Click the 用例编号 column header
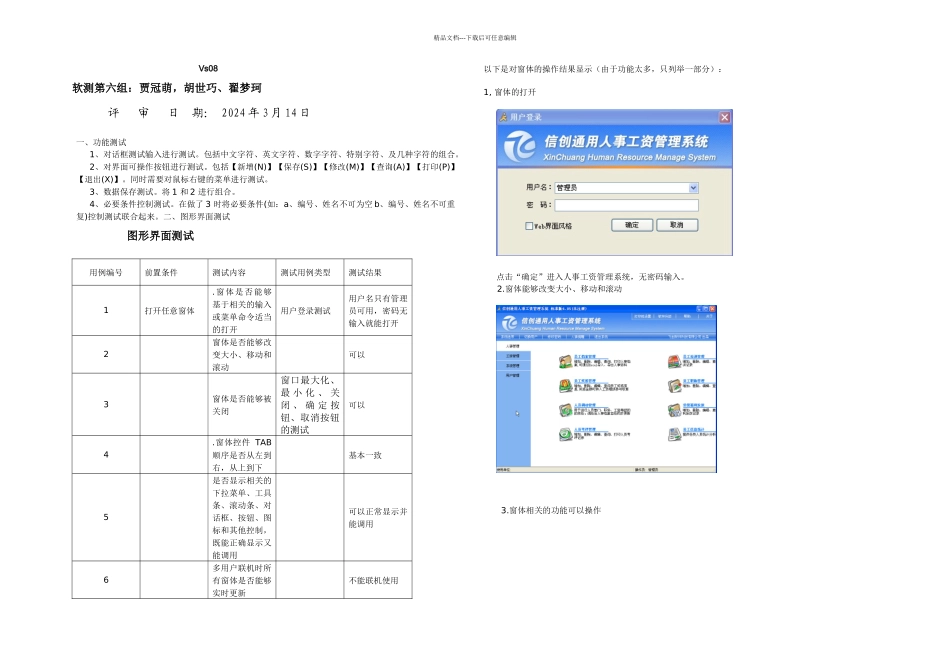The image size is (950, 672). pyautogui.click(x=106, y=273)
